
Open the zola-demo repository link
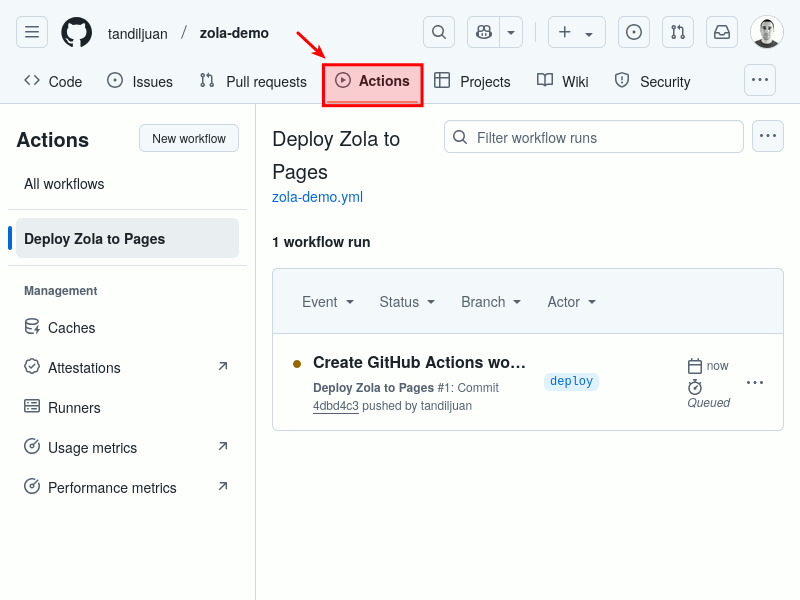point(234,33)
